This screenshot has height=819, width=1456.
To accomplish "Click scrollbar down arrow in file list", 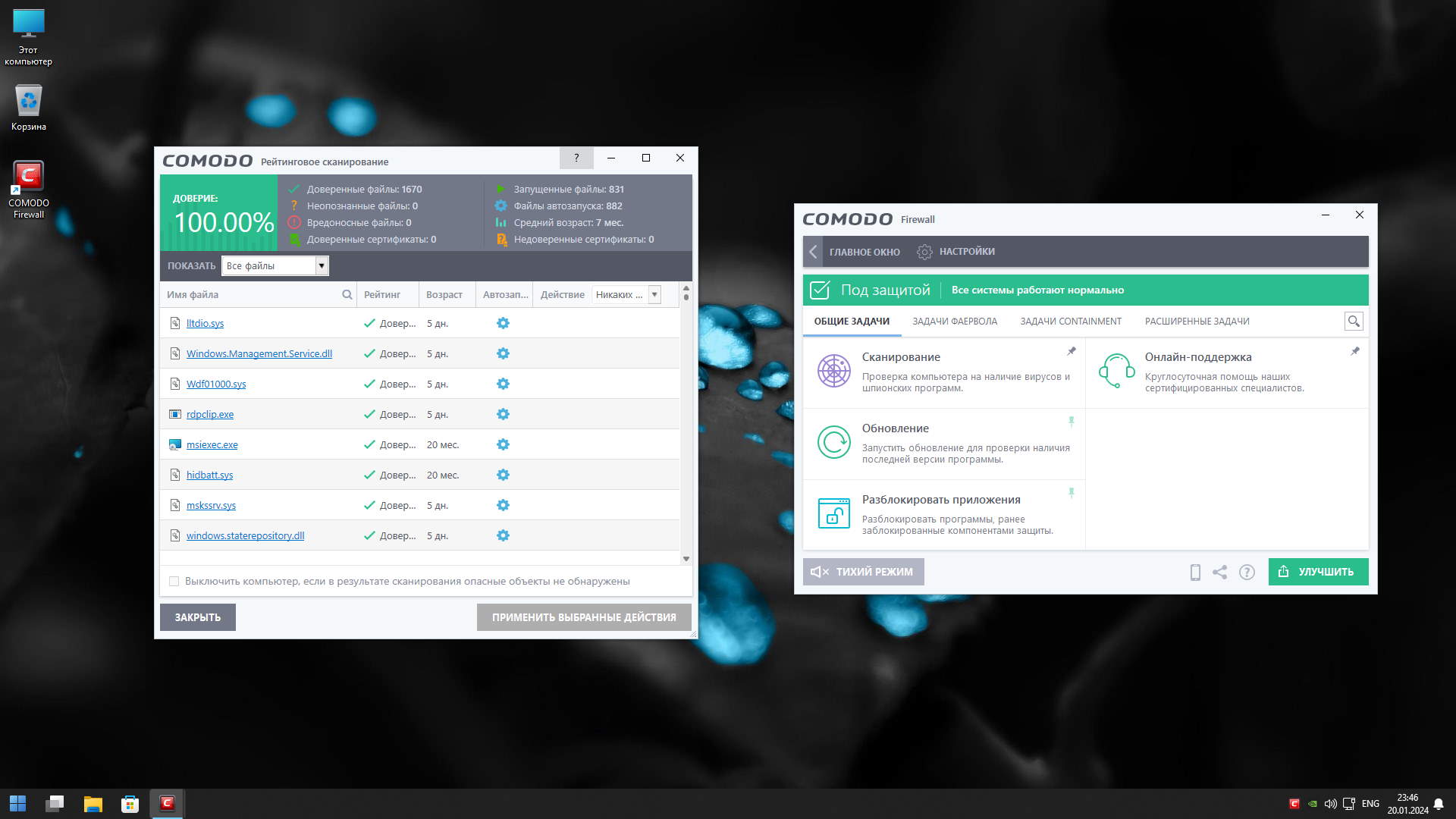I will (686, 559).
